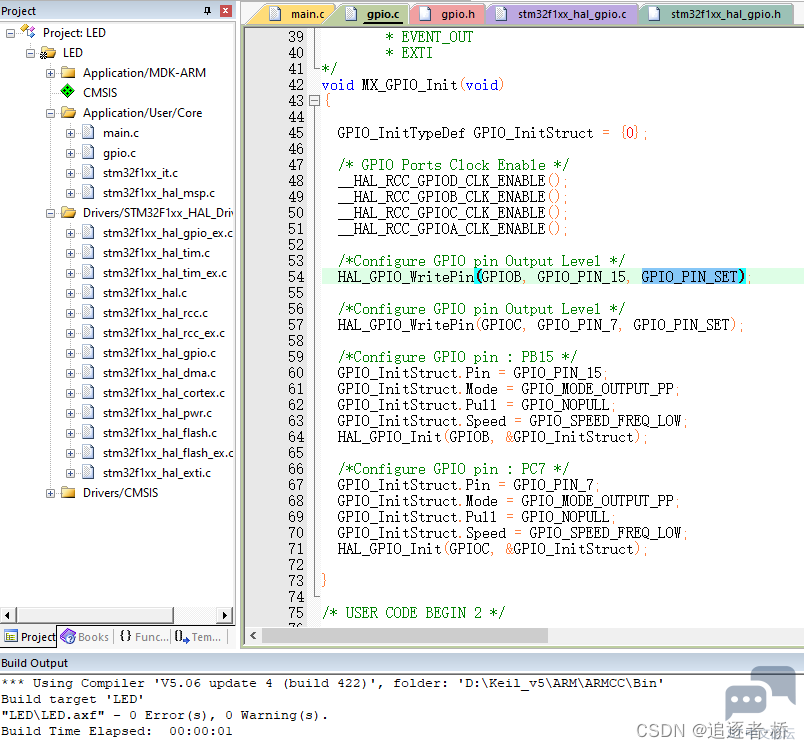
Task: Click file icon beside stm32f1xx_hal_cortex.c
Action: (x=88, y=392)
